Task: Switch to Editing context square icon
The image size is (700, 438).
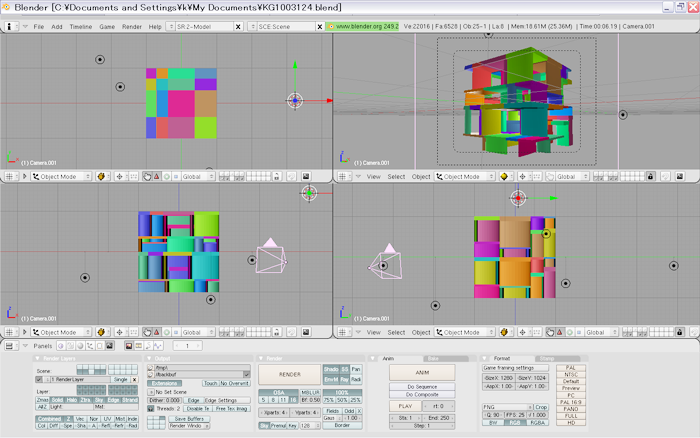Action: coord(100,346)
